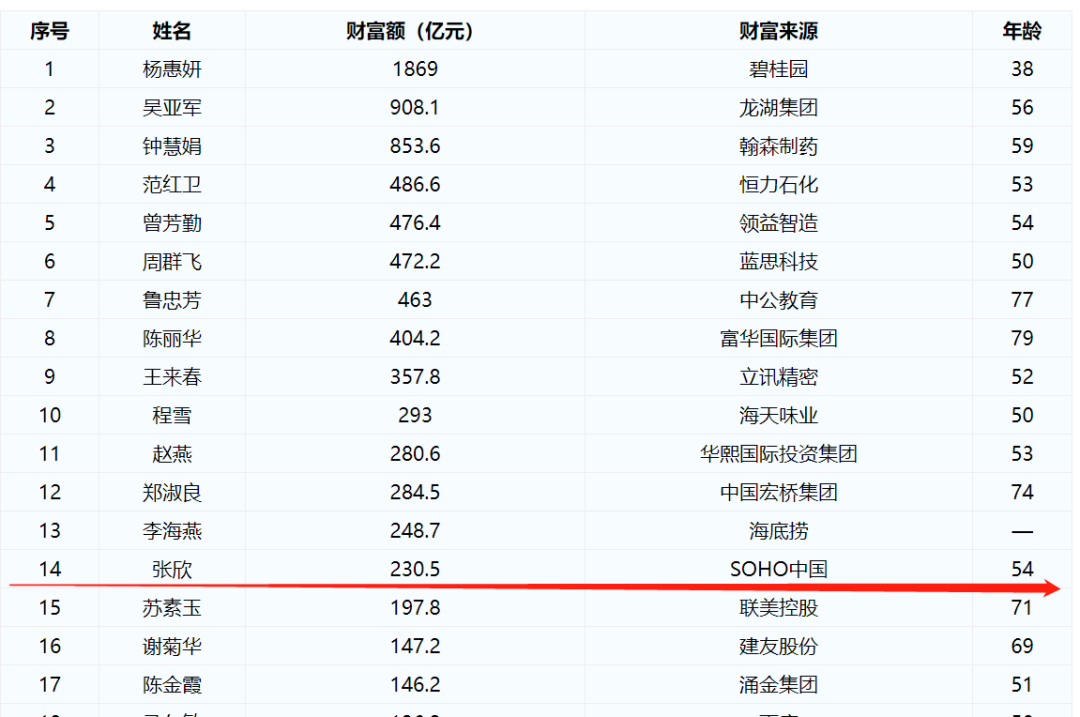Screen dimensions: 1080x717
Task: Click the cell 龙湖集团
Action: coord(778,107)
